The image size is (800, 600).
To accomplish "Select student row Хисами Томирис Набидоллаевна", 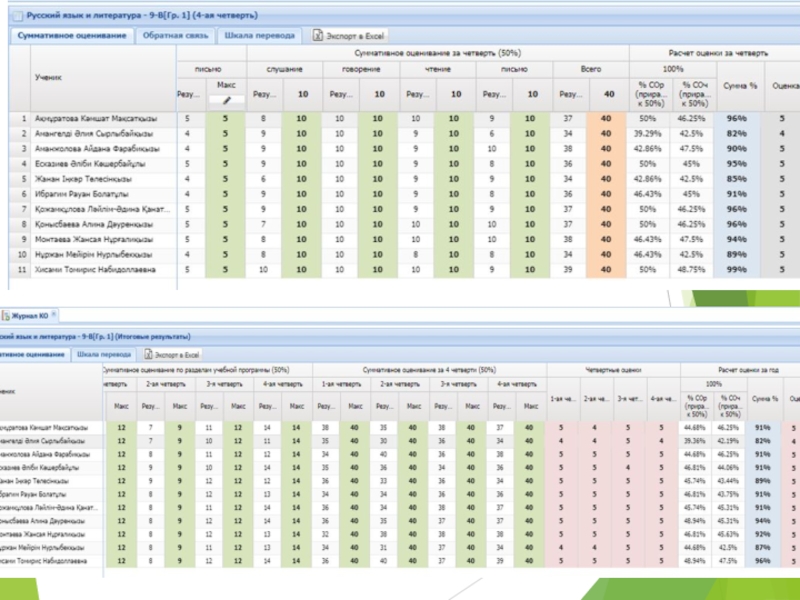I will coord(95,269).
